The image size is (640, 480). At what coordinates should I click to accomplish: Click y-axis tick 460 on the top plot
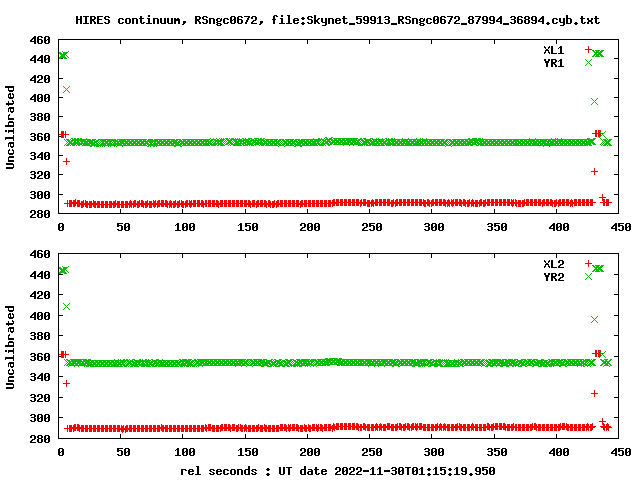point(40,40)
